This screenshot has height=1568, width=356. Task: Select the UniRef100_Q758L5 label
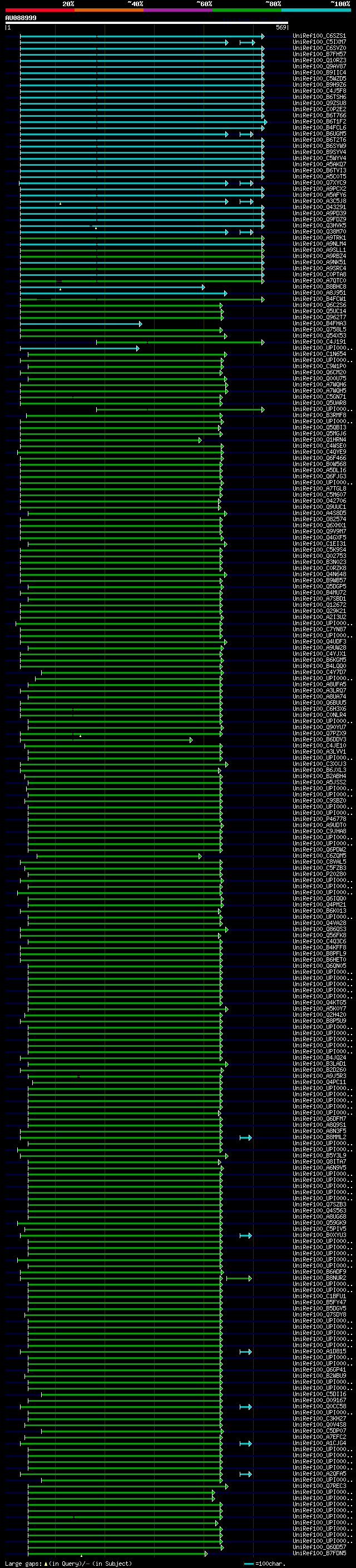pyautogui.click(x=319, y=329)
